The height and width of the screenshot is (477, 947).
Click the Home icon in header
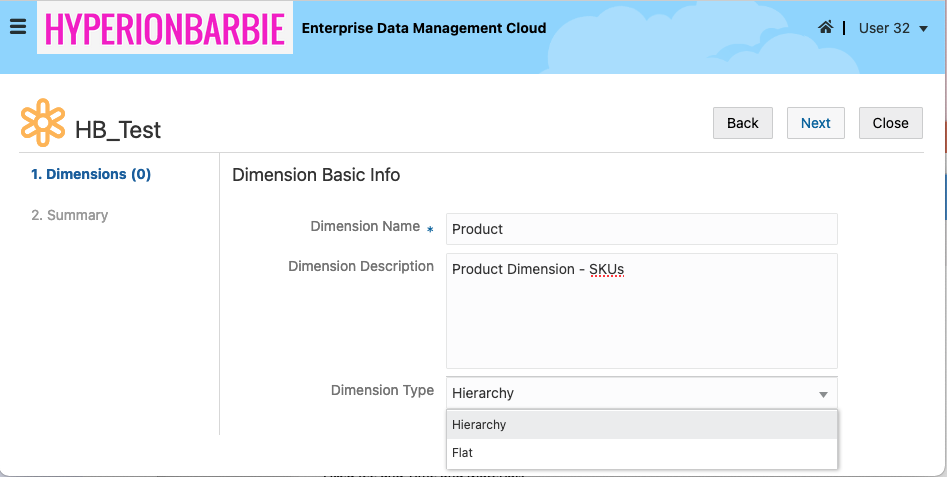(825, 28)
